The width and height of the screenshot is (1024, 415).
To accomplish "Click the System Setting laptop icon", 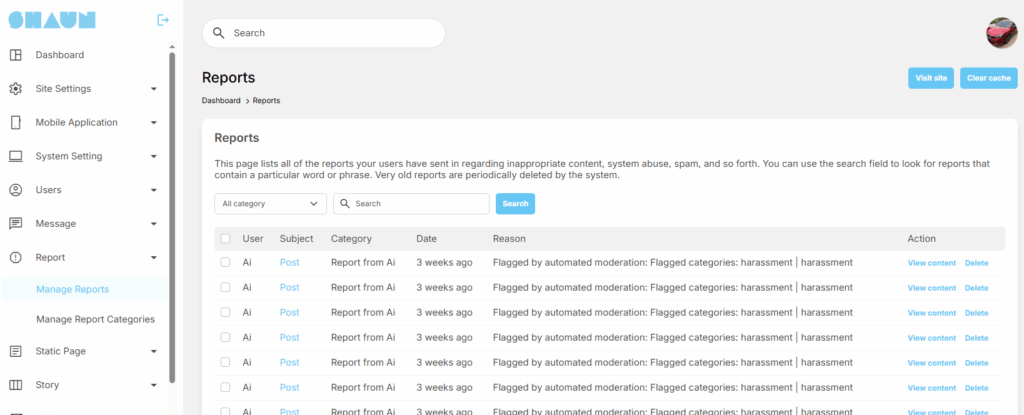I will (x=16, y=156).
